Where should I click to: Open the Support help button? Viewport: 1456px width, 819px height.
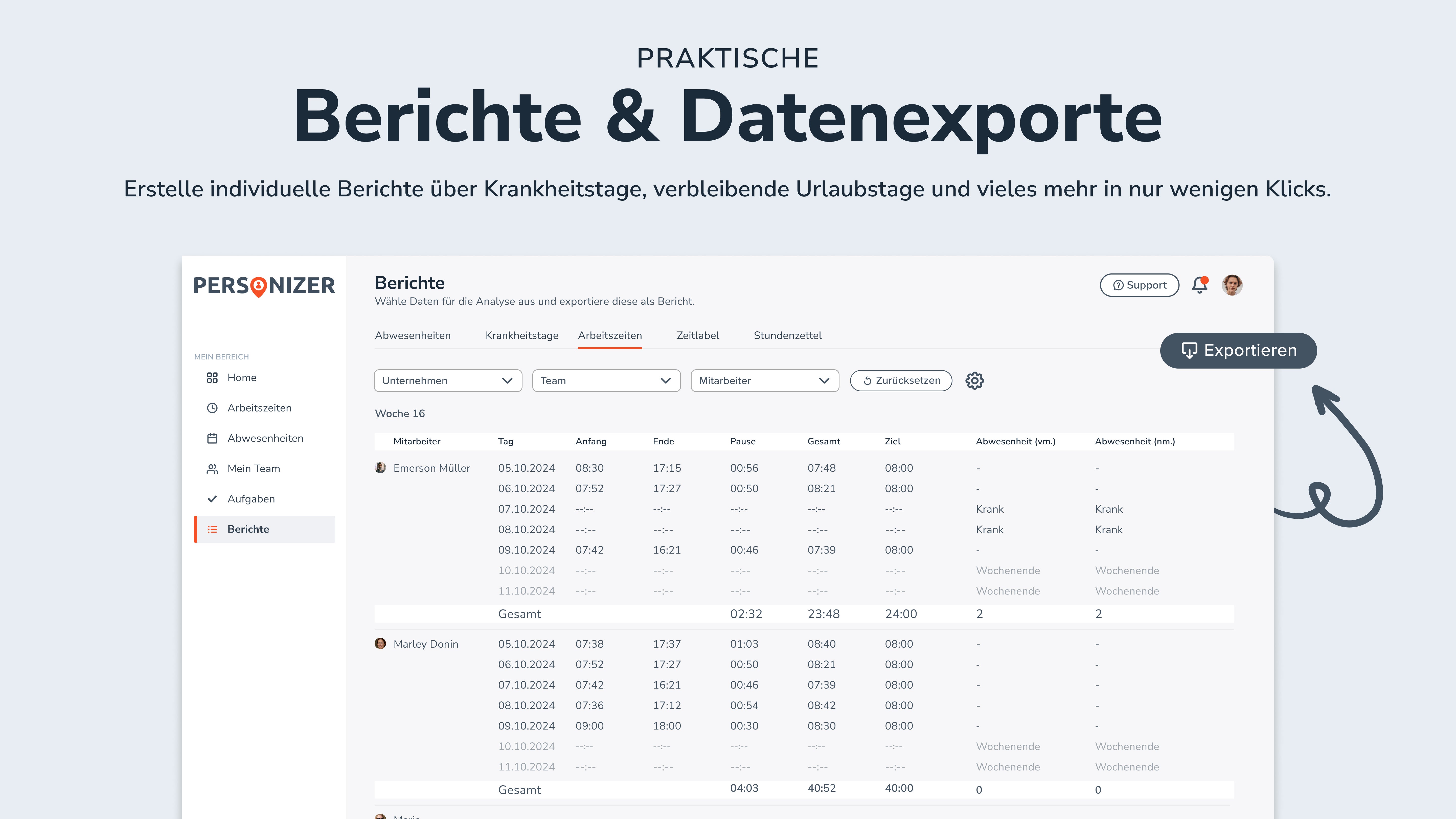(x=1139, y=285)
